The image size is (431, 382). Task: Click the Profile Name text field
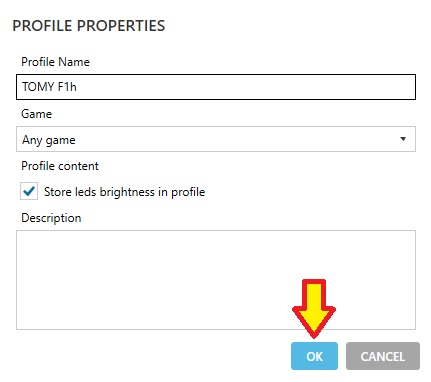[x=216, y=87]
